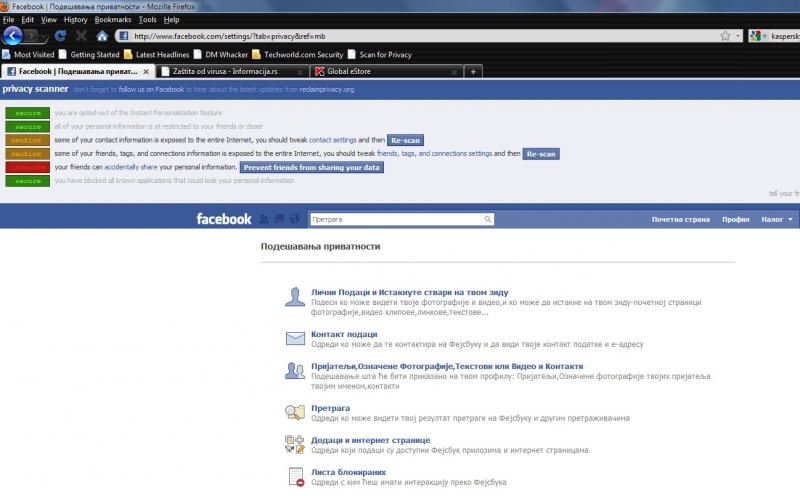Click the magnifier search button
Screen dimensions: 800x496
487,219
